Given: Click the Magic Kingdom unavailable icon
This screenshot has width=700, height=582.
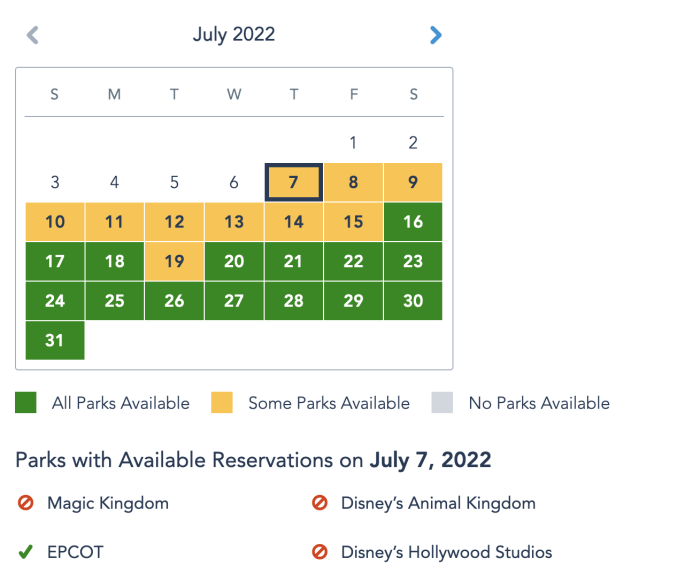Looking at the screenshot, I should [25, 503].
